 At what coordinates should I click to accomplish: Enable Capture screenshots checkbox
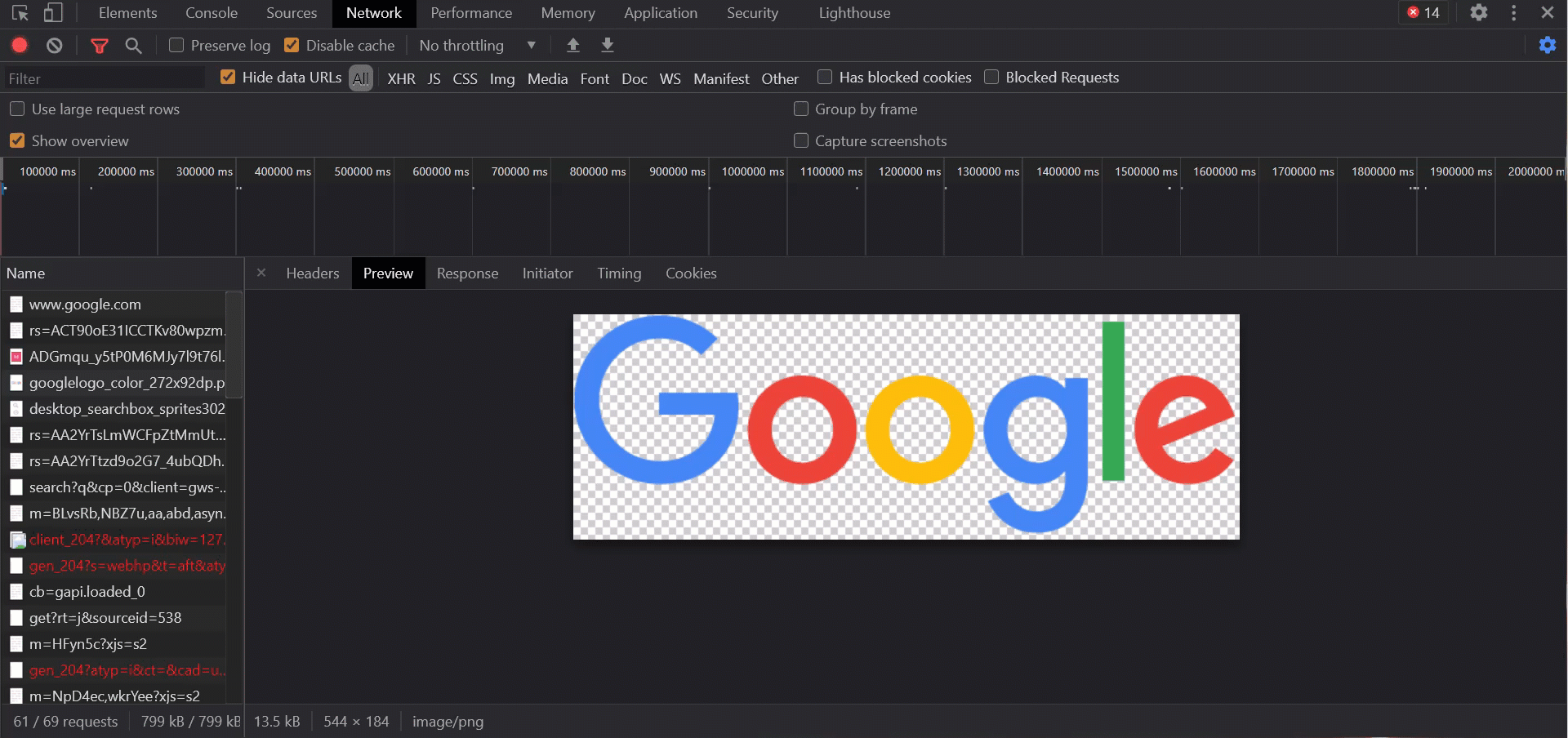coord(801,141)
